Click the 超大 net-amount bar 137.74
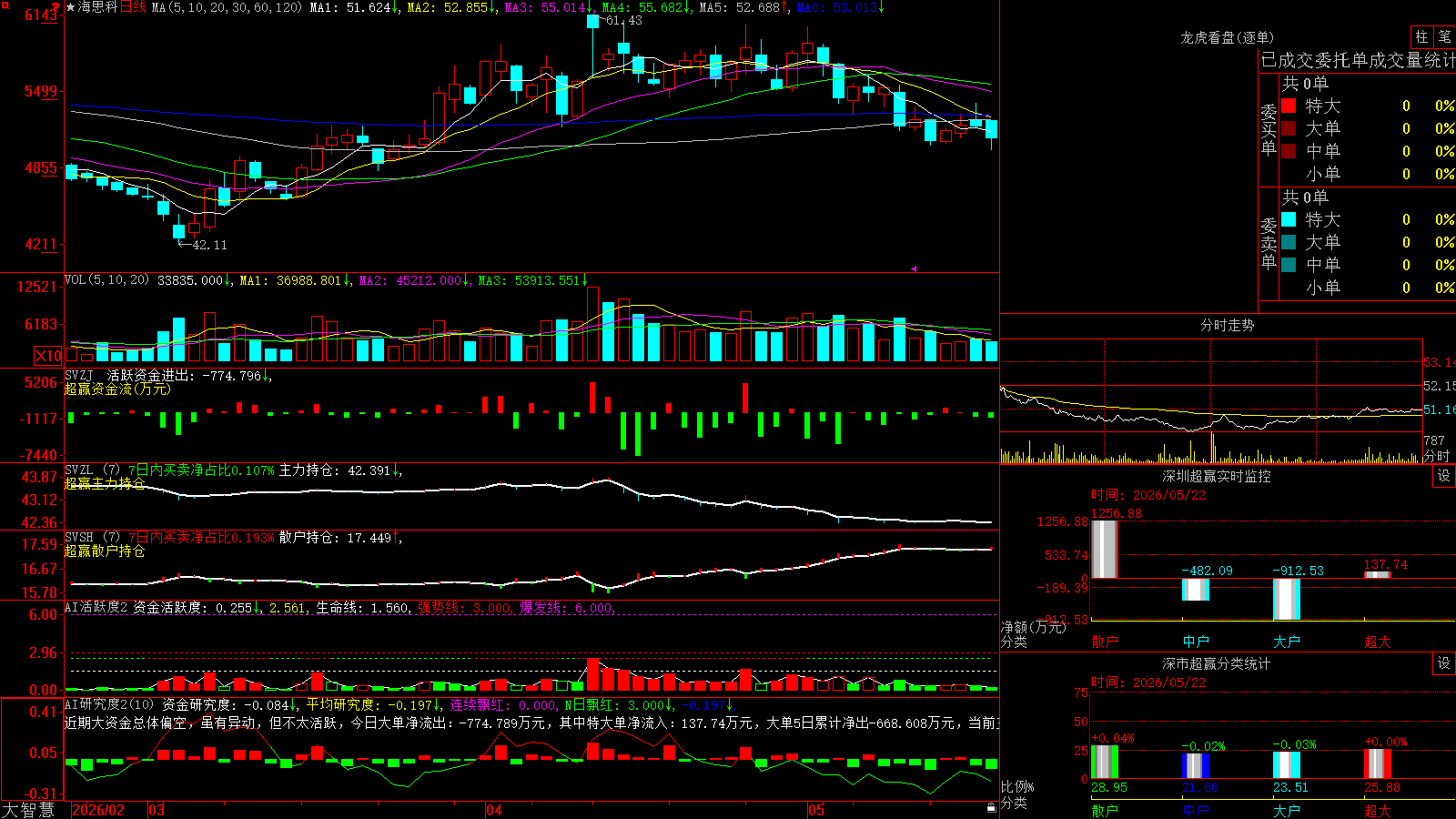 [x=1378, y=575]
